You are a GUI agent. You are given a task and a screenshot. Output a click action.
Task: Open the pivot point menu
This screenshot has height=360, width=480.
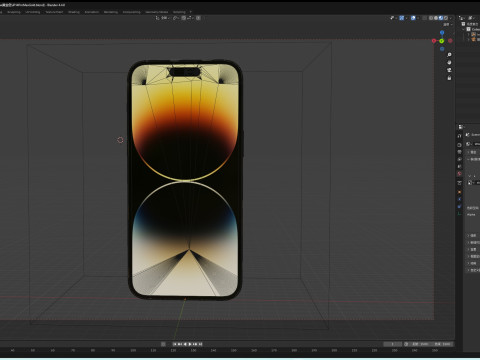176,18
